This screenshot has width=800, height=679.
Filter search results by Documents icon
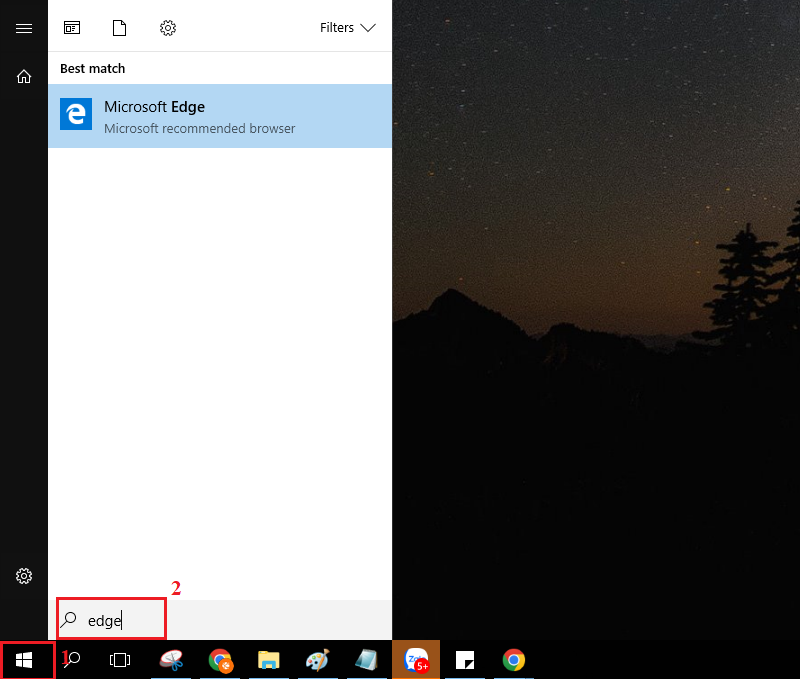pos(120,28)
